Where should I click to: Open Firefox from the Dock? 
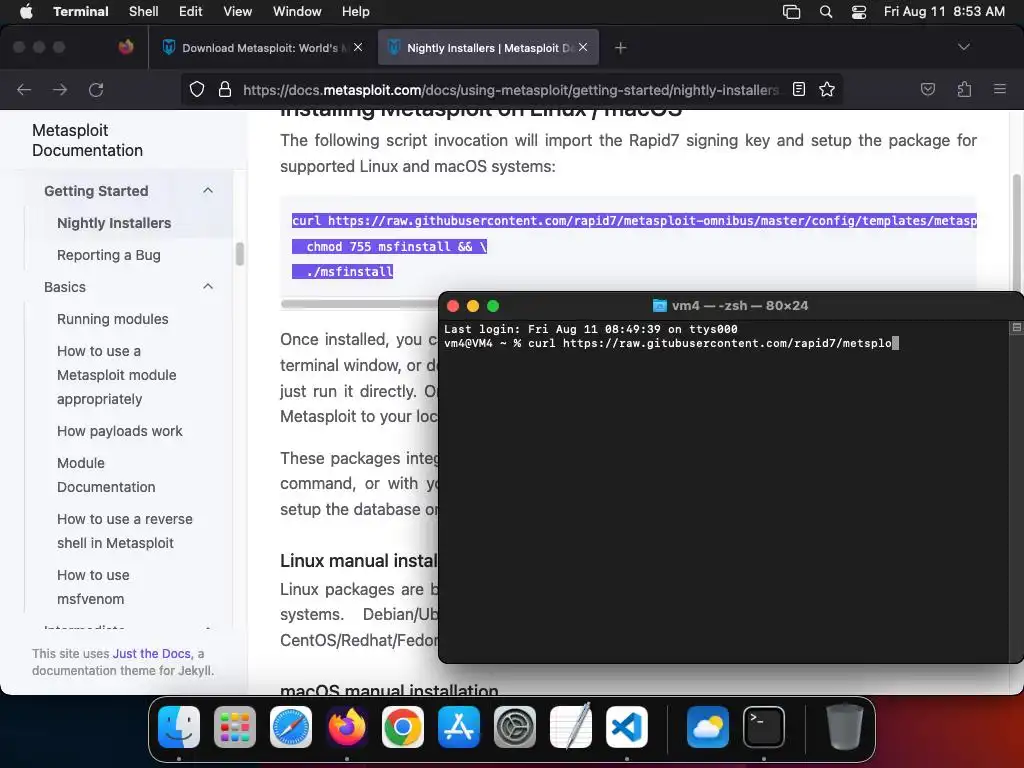[x=347, y=727]
